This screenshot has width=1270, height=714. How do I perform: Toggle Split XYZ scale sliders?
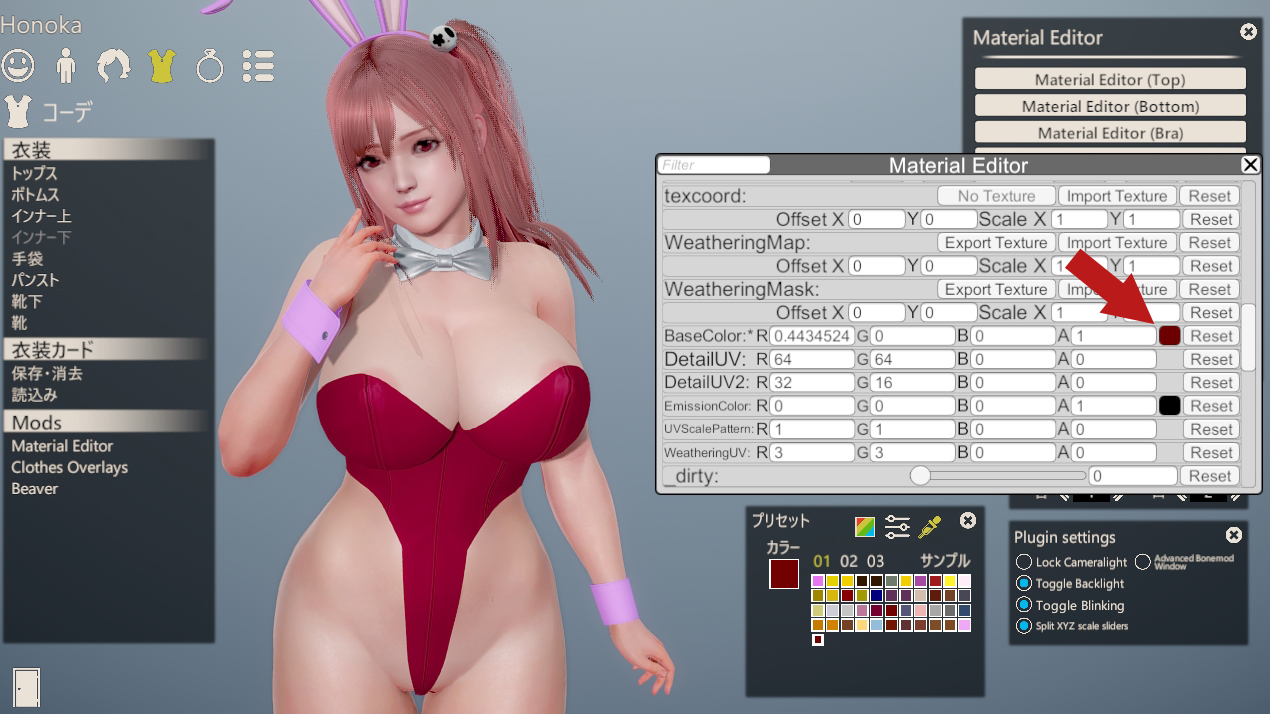[x=1024, y=626]
